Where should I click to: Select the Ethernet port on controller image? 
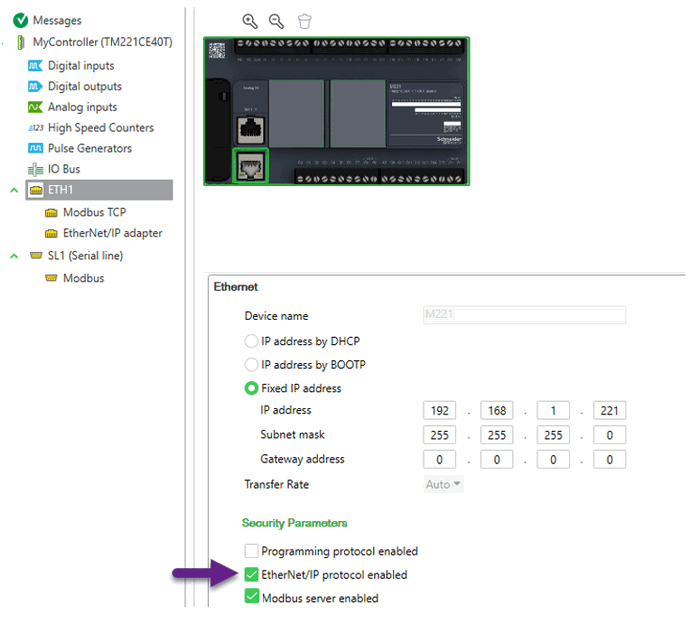coord(250,166)
